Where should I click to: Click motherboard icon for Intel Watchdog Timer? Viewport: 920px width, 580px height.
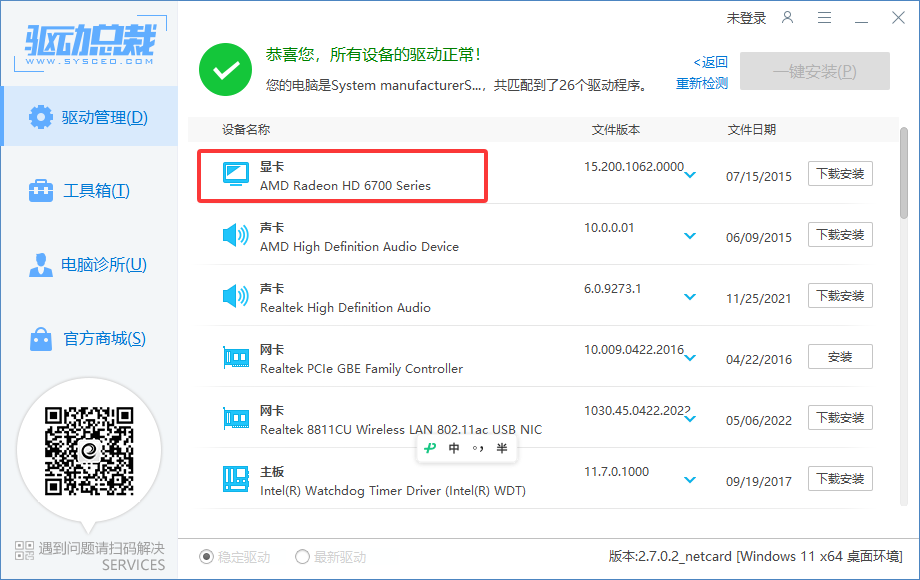[x=236, y=479]
